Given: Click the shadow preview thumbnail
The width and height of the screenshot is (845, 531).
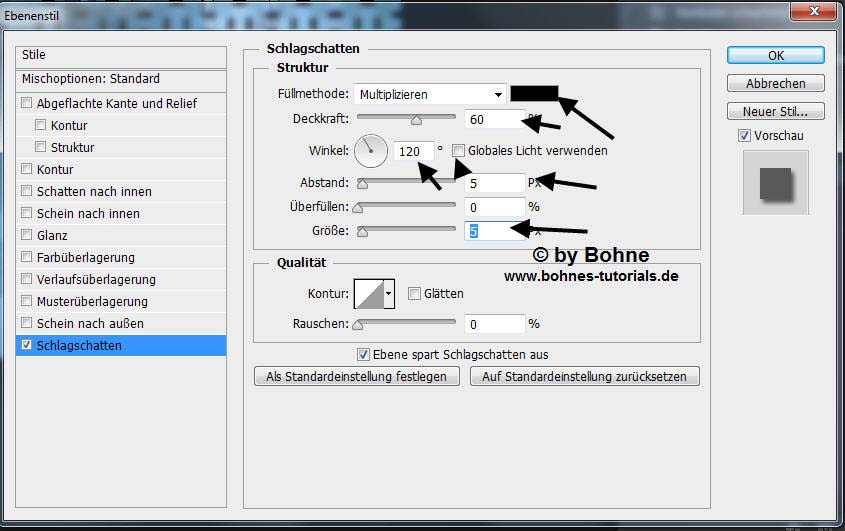Looking at the screenshot, I should (x=773, y=181).
